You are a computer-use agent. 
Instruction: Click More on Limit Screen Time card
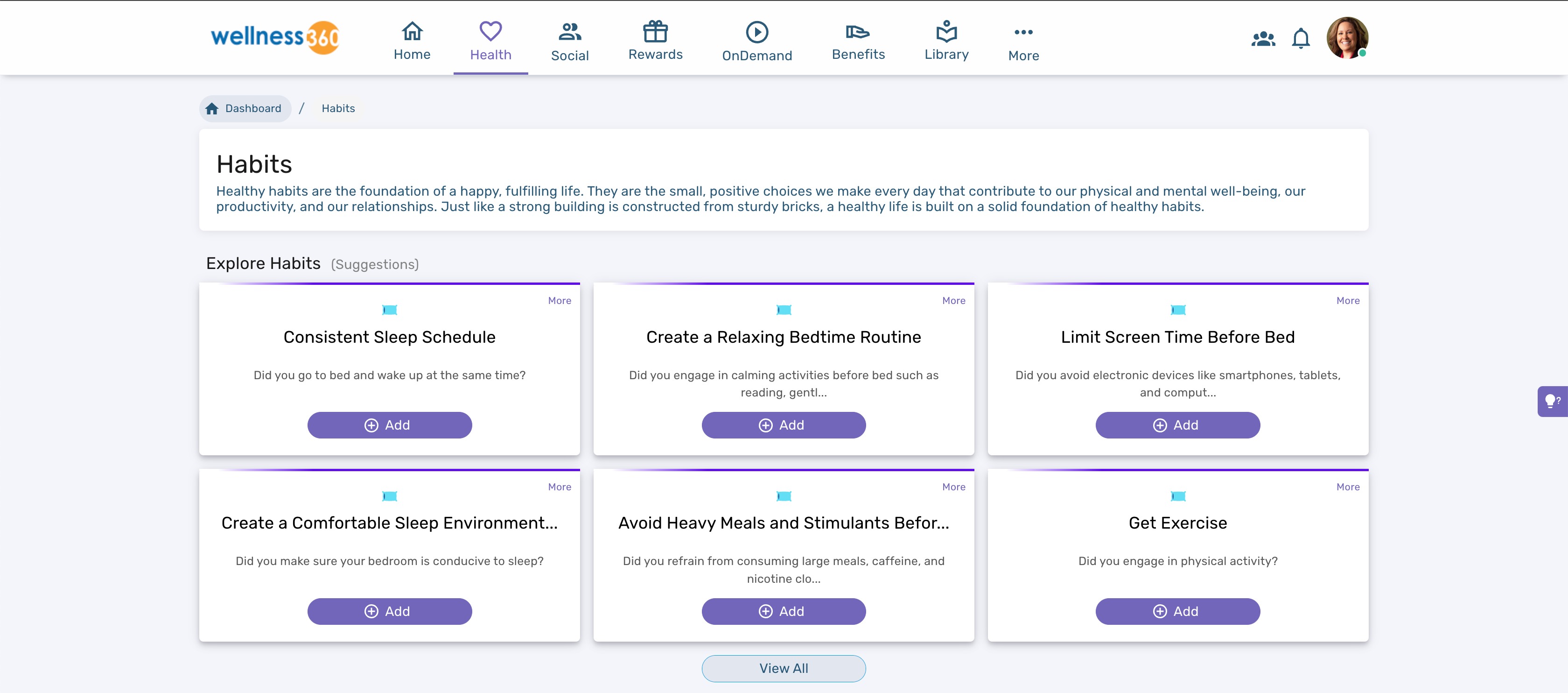coord(1348,300)
